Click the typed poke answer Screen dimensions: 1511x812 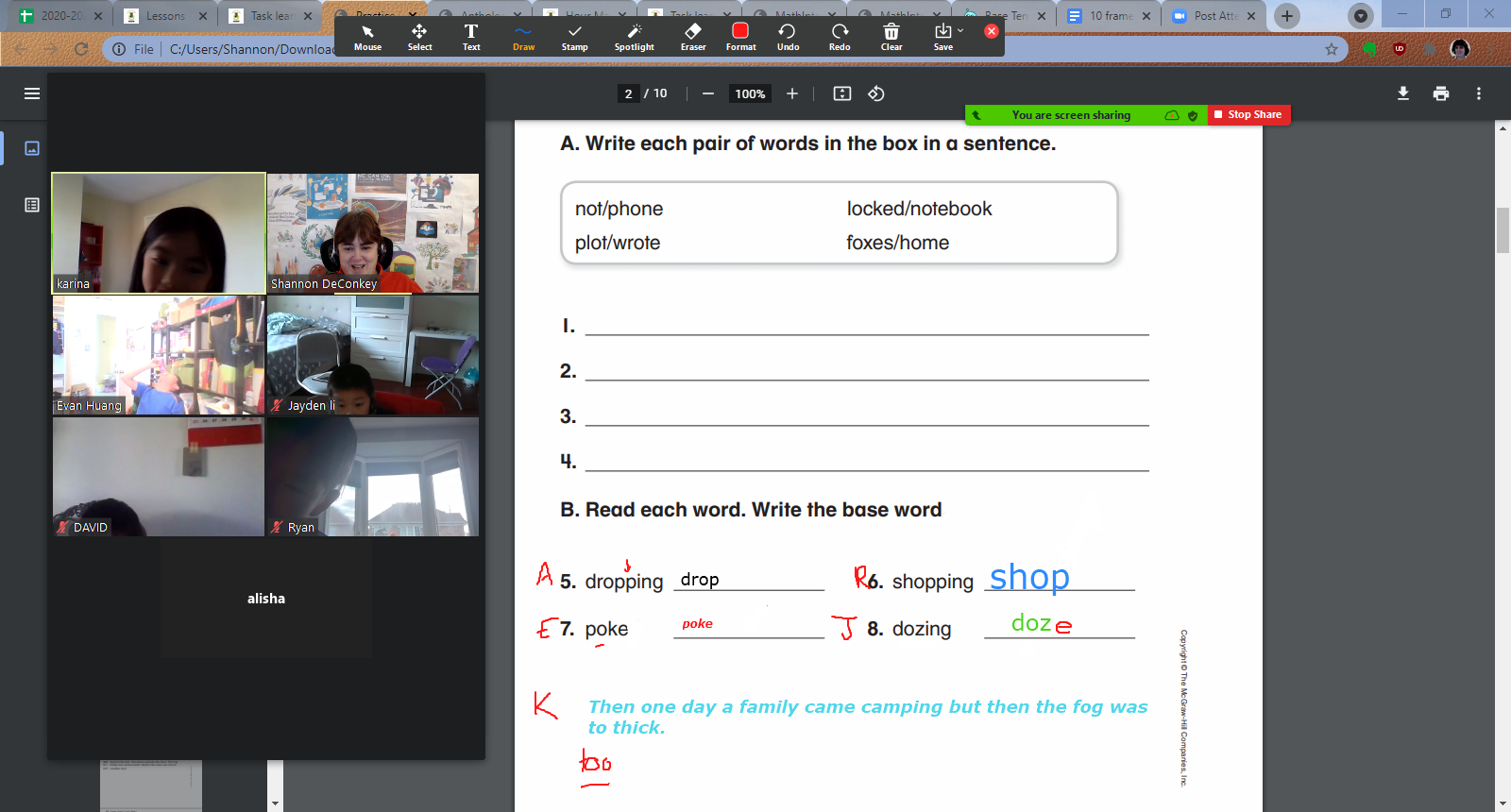697,624
